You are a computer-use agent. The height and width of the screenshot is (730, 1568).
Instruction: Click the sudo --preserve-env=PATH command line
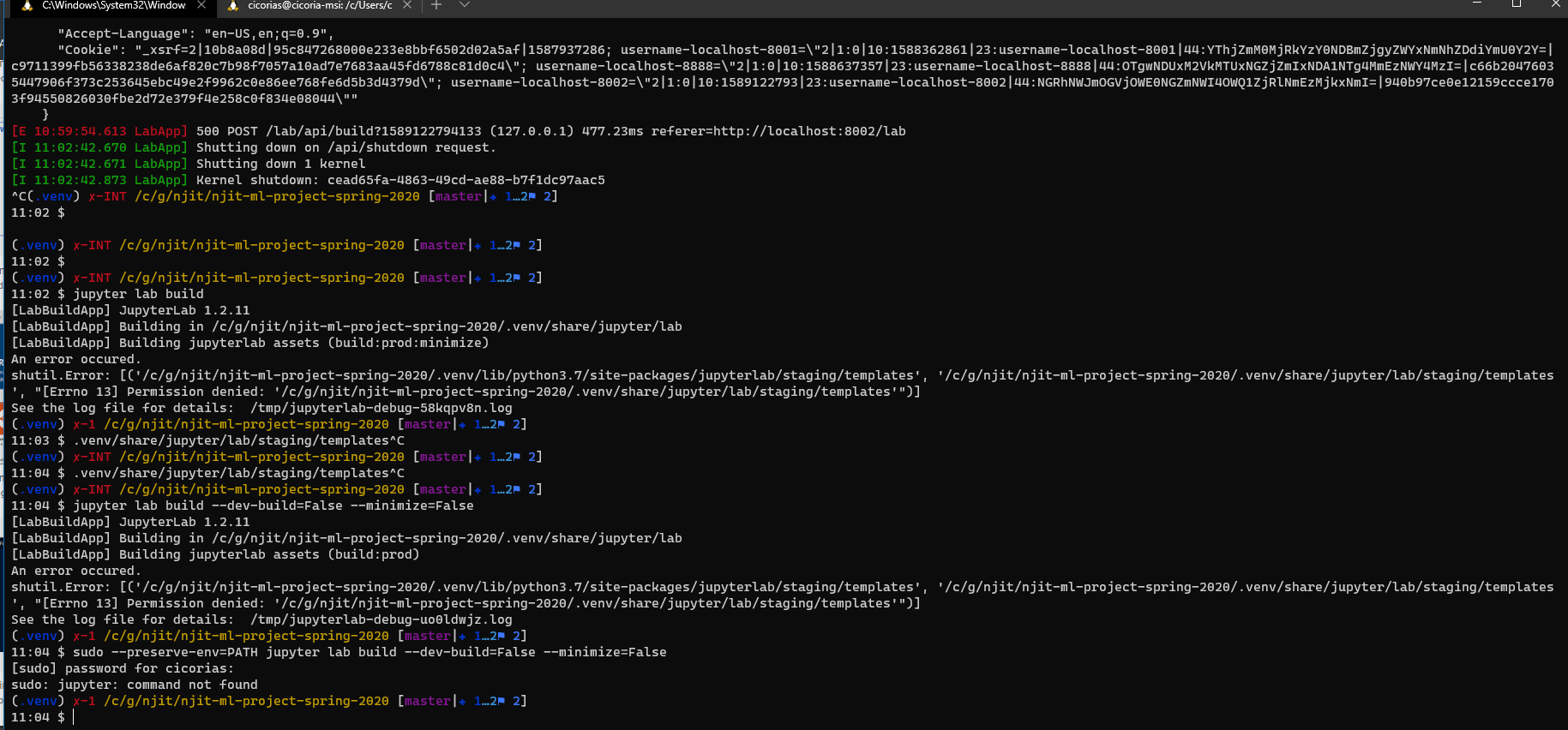tap(369, 652)
